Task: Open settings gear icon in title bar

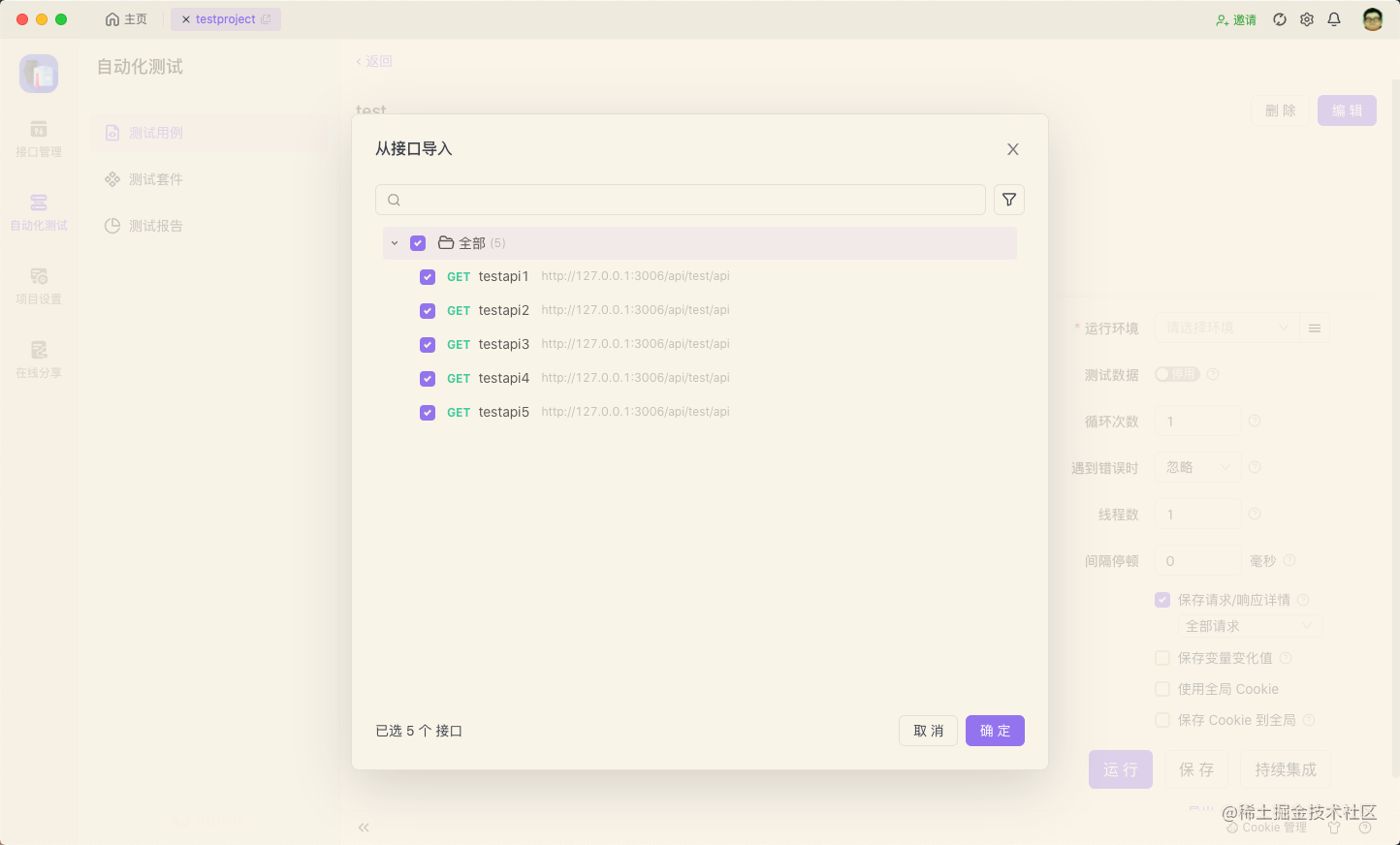Action: click(x=1307, y=19)
